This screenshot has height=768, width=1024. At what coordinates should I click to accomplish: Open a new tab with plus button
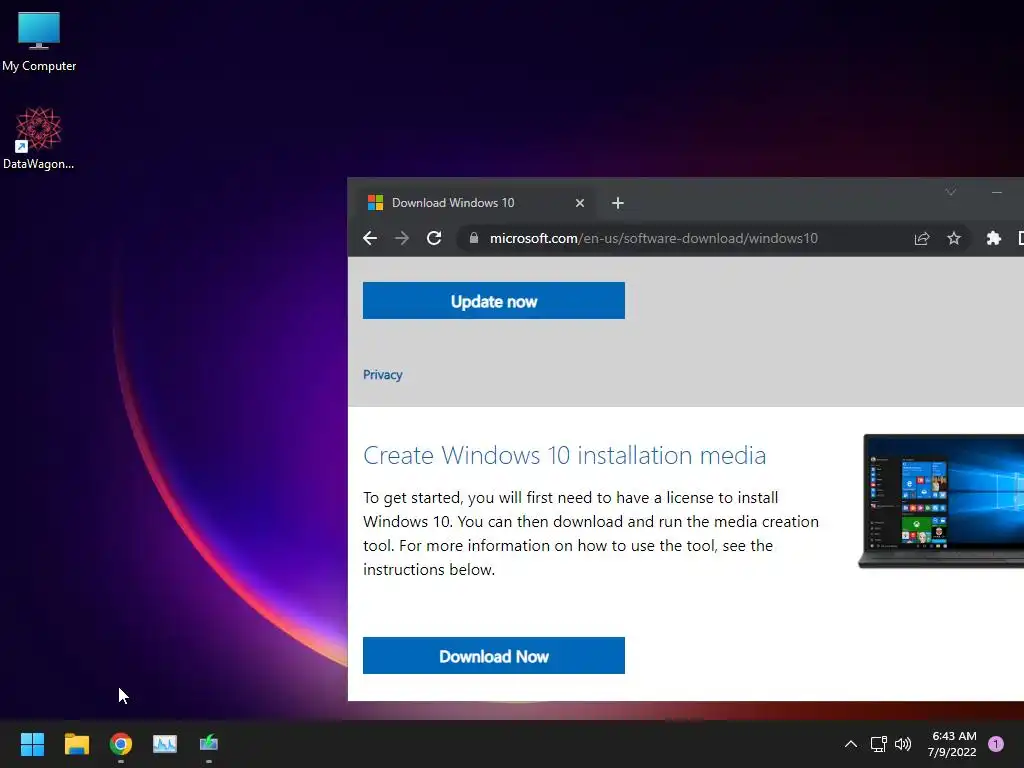point(617,203)
